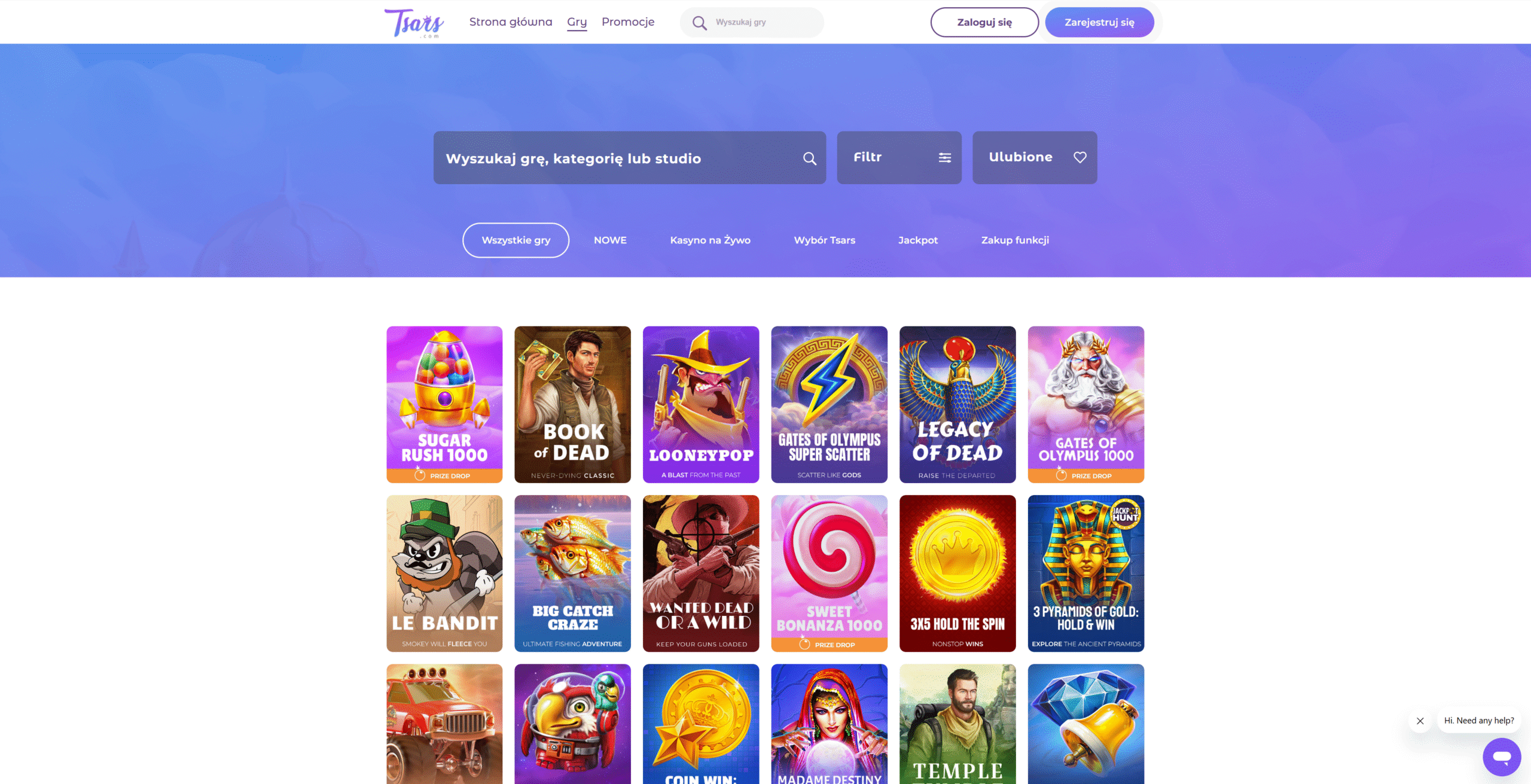Click the search icon in large game search bar
The height and width of the screenshot is (784, 1531).
[810, 158]
